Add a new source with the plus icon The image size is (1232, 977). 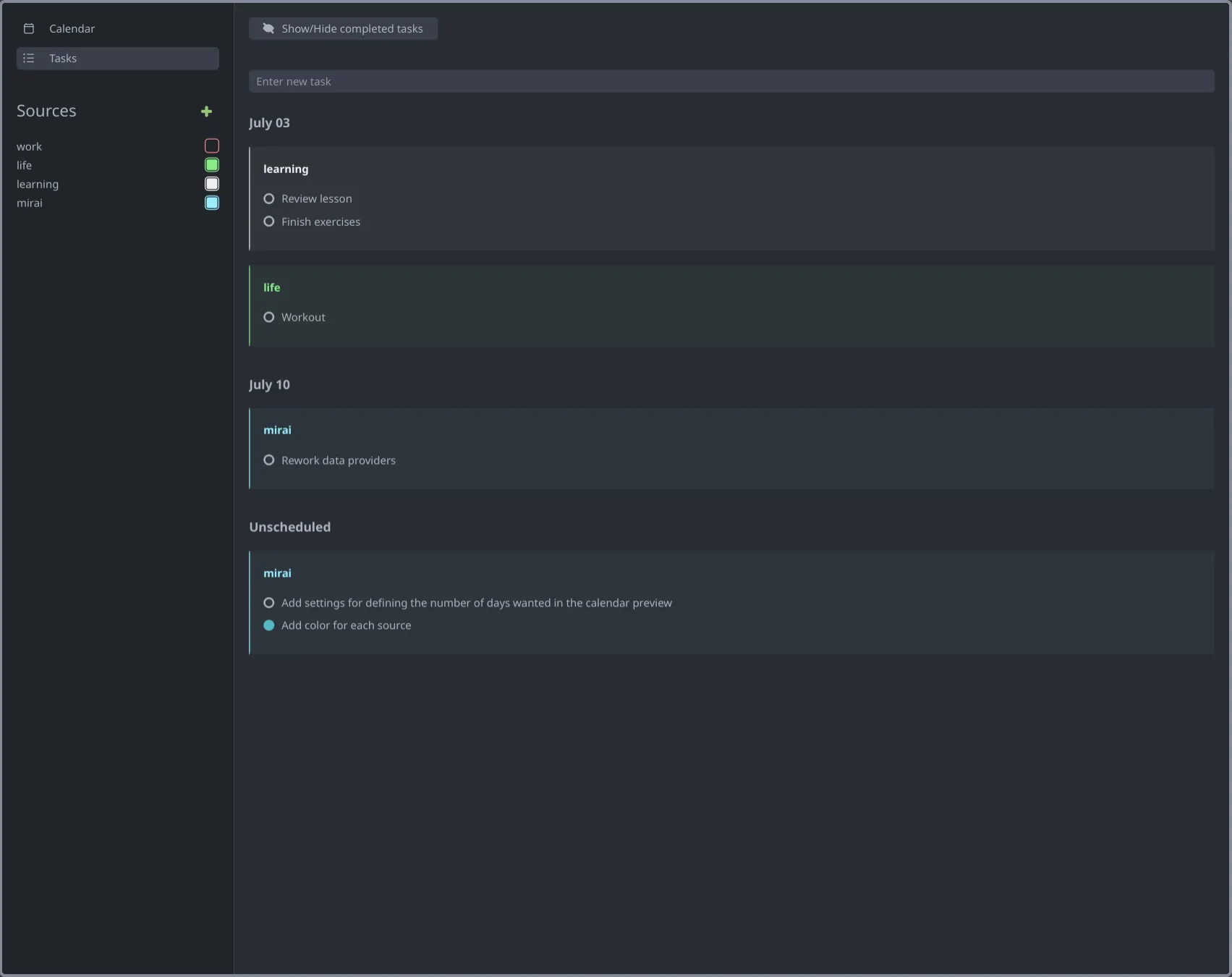pos(206,111)
